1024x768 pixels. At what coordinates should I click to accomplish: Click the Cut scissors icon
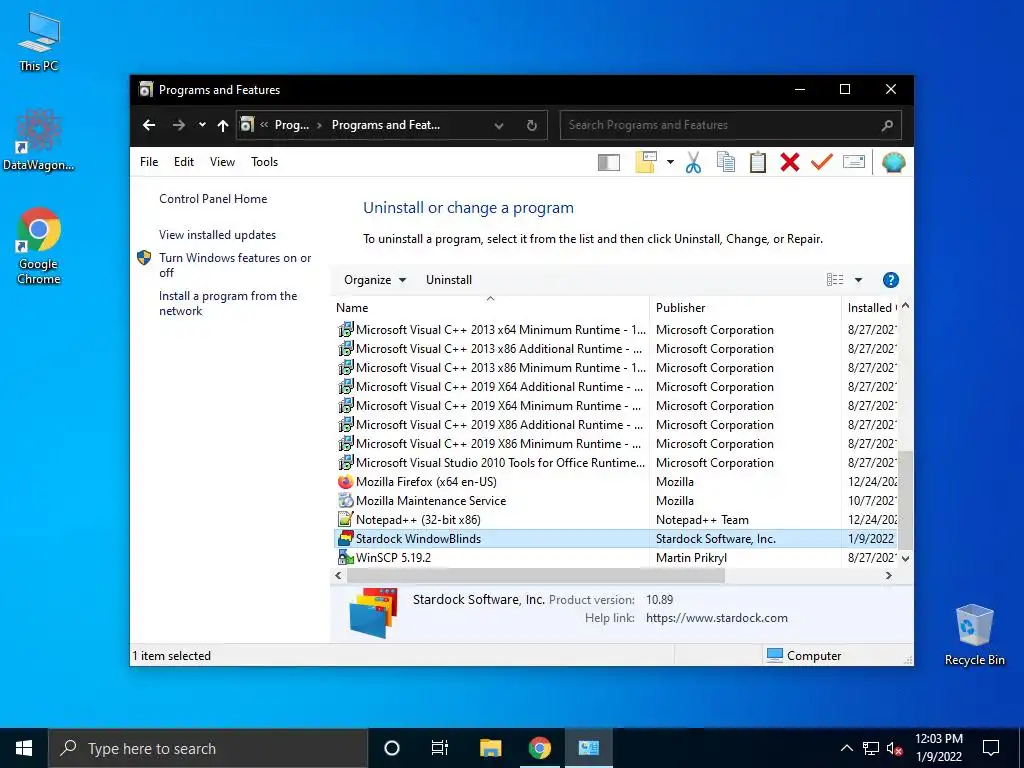pyautogui.click(x=694, y=162)
